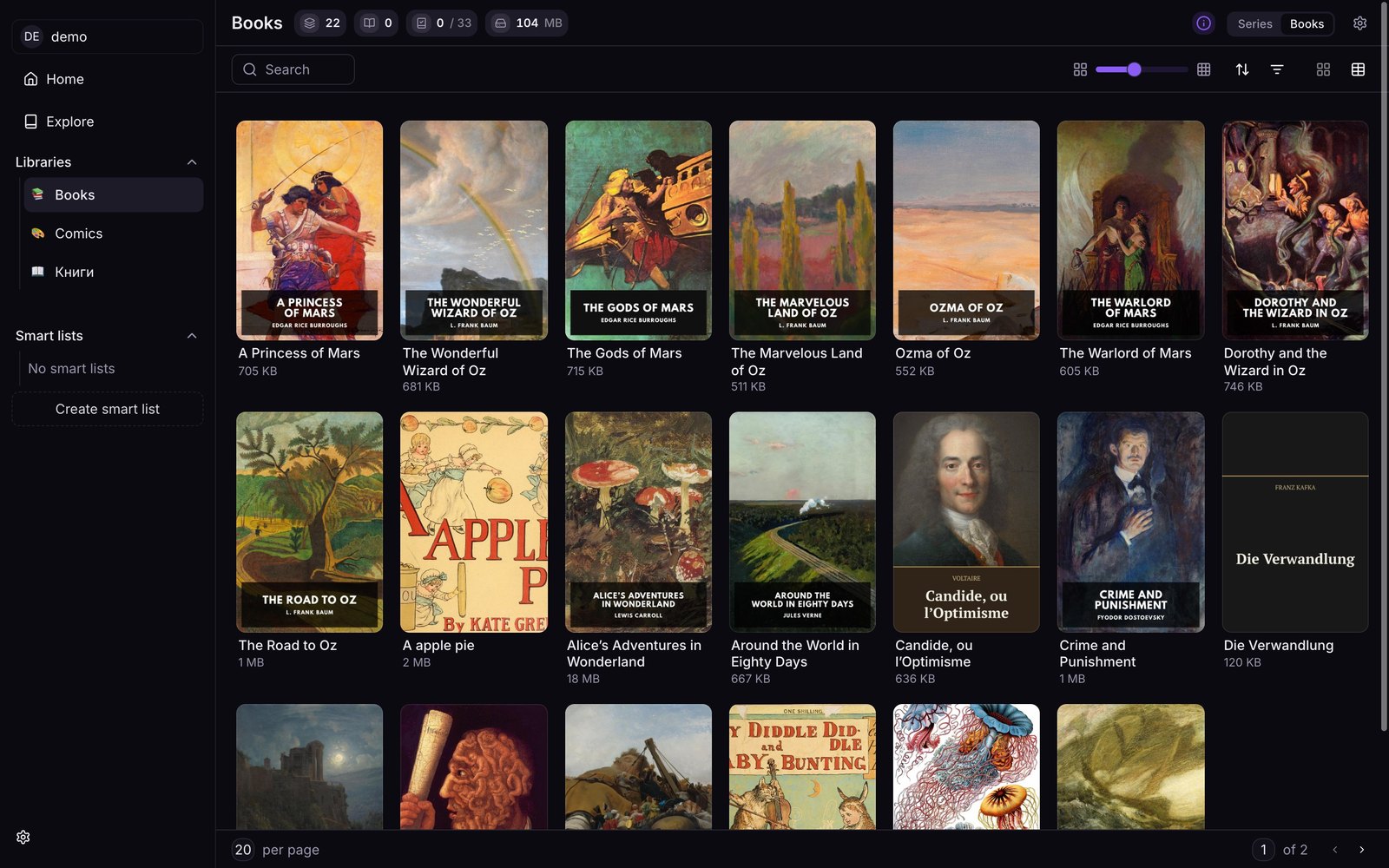Open the Ozma of Oz cover
Screen dimensions: 1389x868
coord(966,230)
